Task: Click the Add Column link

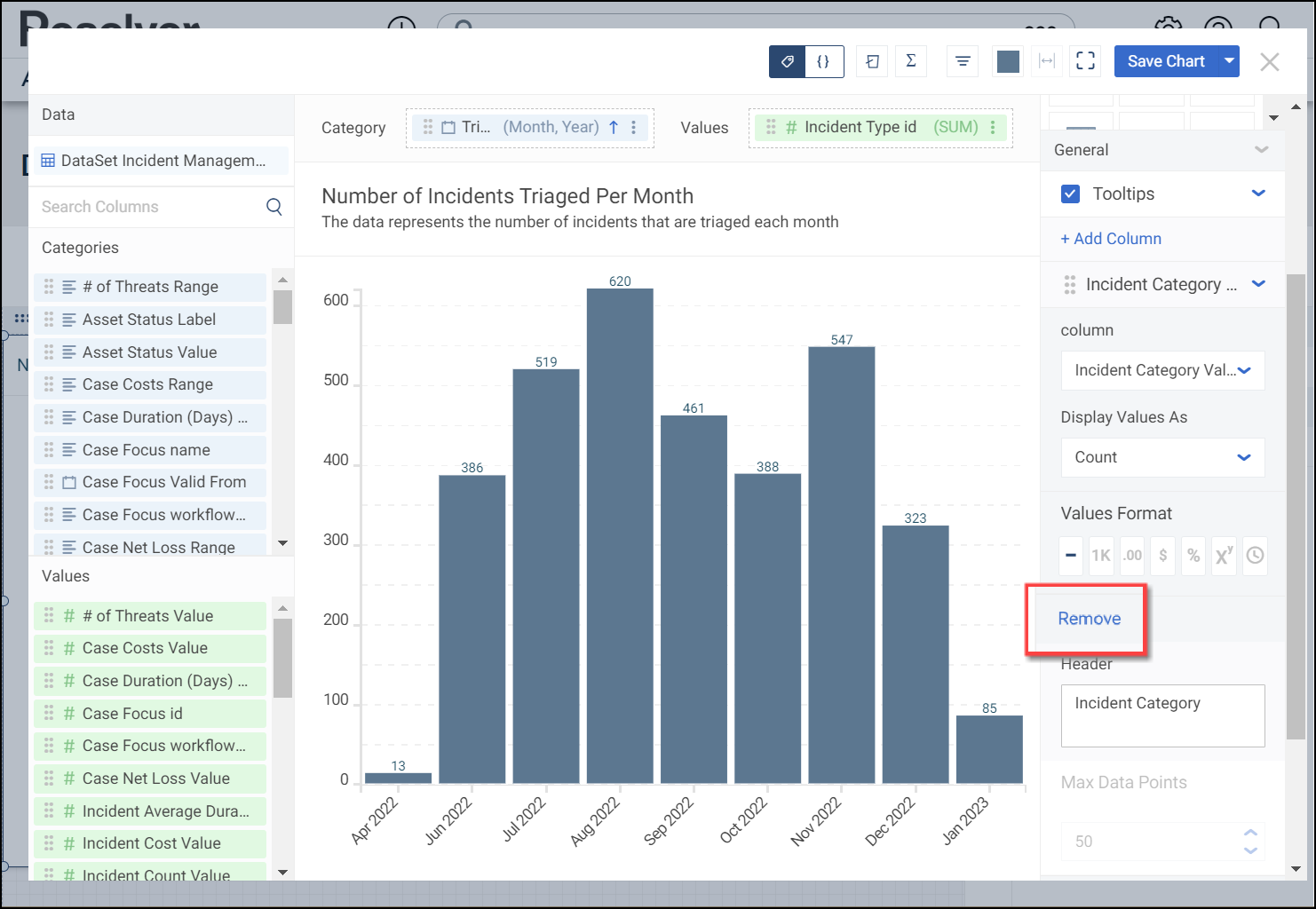Action: pyautogui.click(x=1111, y=239)
